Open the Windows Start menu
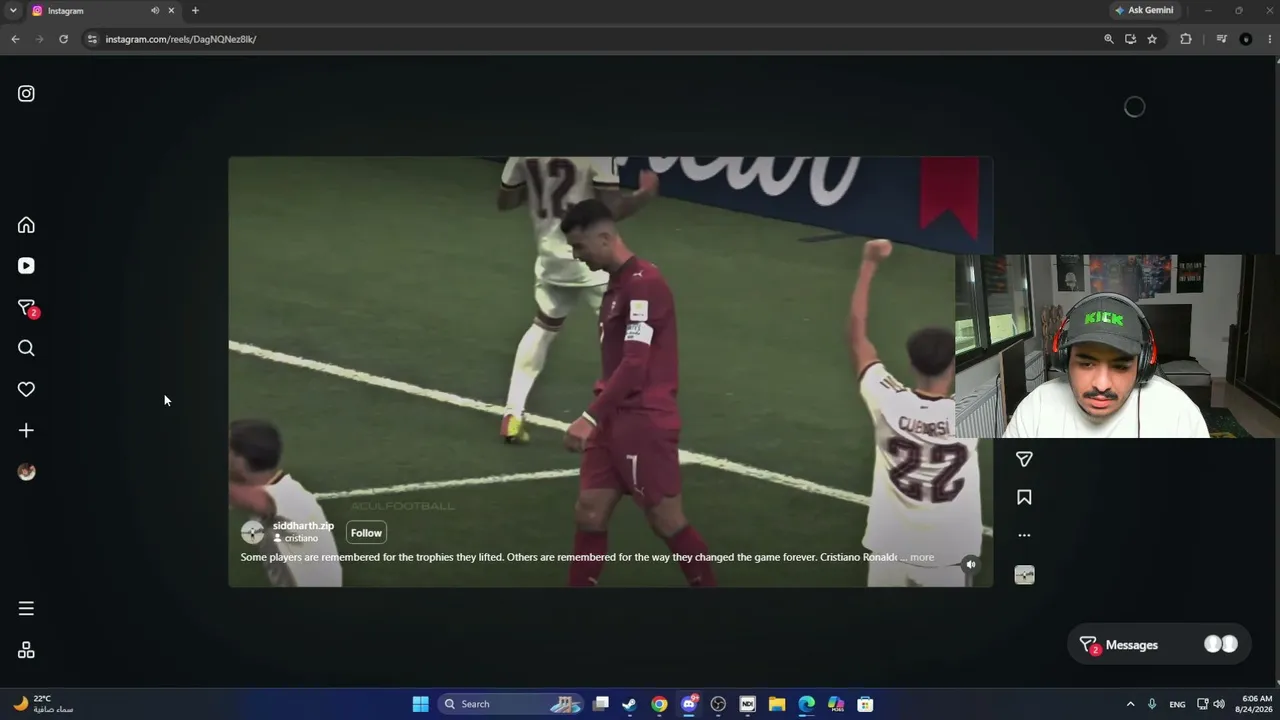The image size is (1280, 720). pyautogui.click(x=421, y=704)
